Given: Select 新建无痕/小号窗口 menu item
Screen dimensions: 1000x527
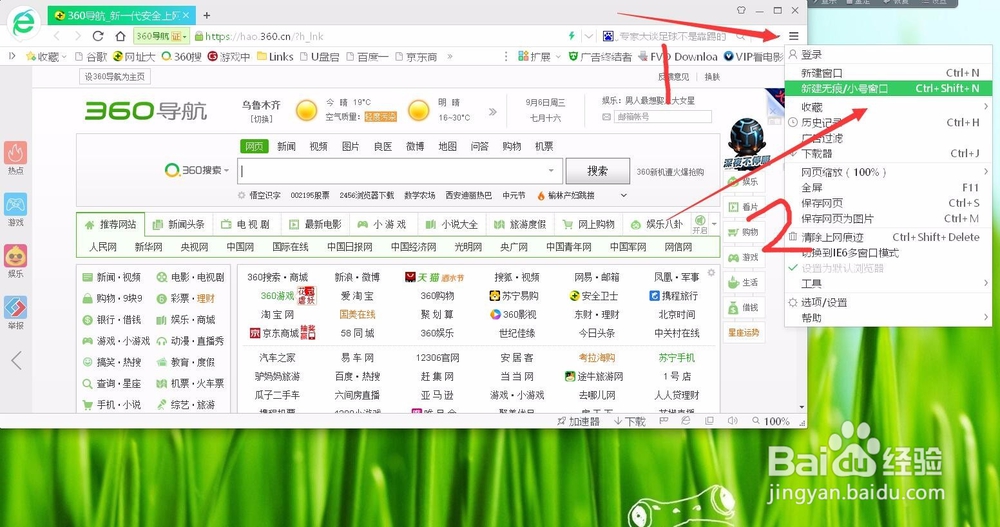Looking at the screenshot, I should click(887, 88).
